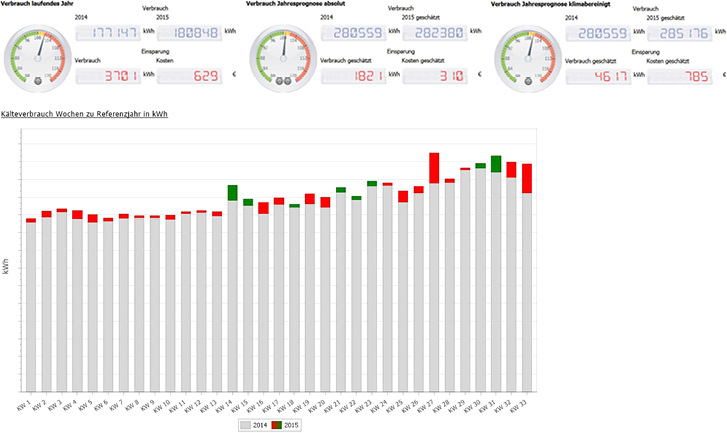Toggle the 2015 red-green legend series
The height and width of the screenshot is (433, 727).
(x=285, y=425)
